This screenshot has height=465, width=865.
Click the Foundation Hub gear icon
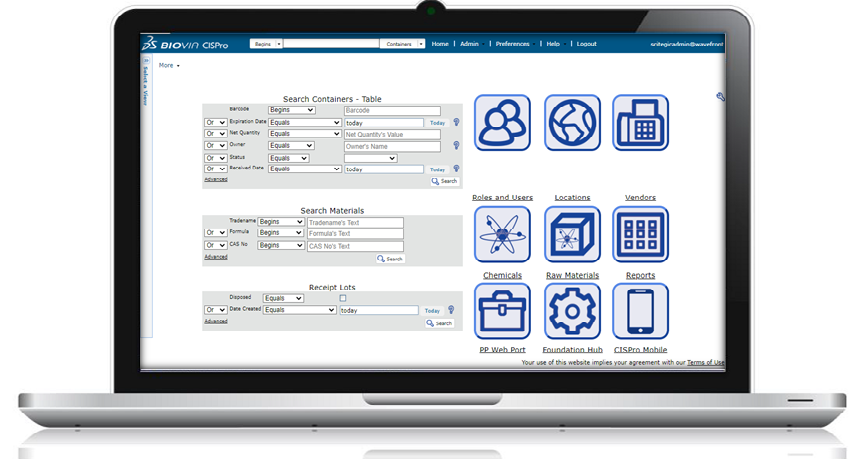coord(572,311)
